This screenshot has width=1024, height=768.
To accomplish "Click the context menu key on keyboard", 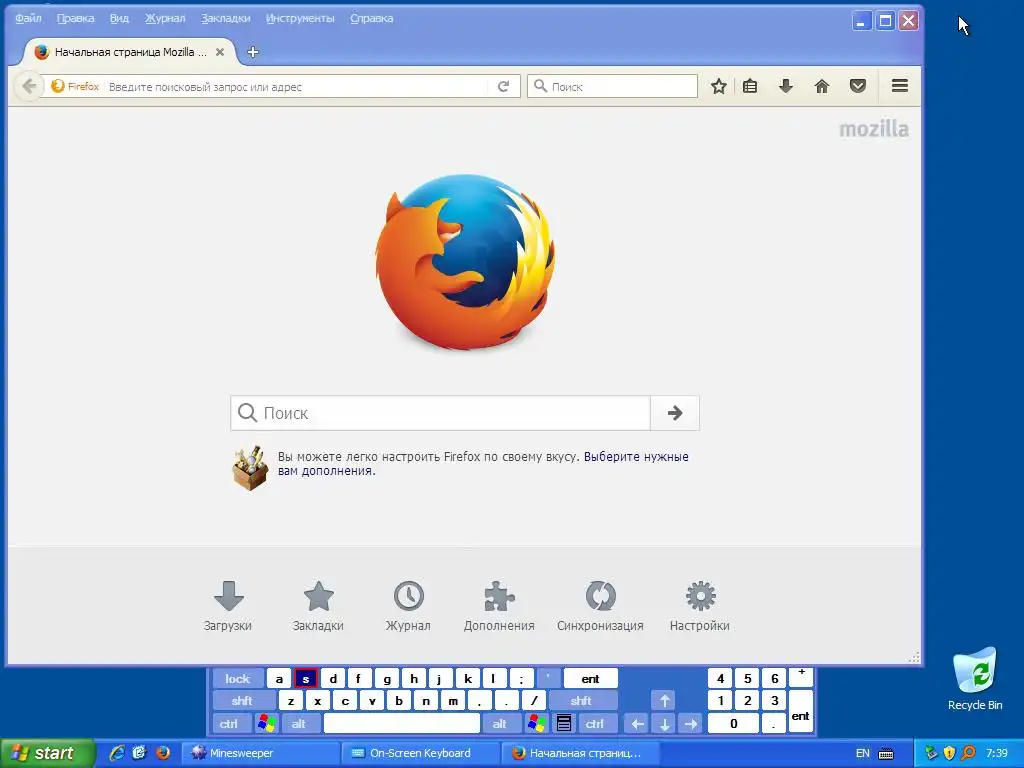I will click(x=564, y=724).
